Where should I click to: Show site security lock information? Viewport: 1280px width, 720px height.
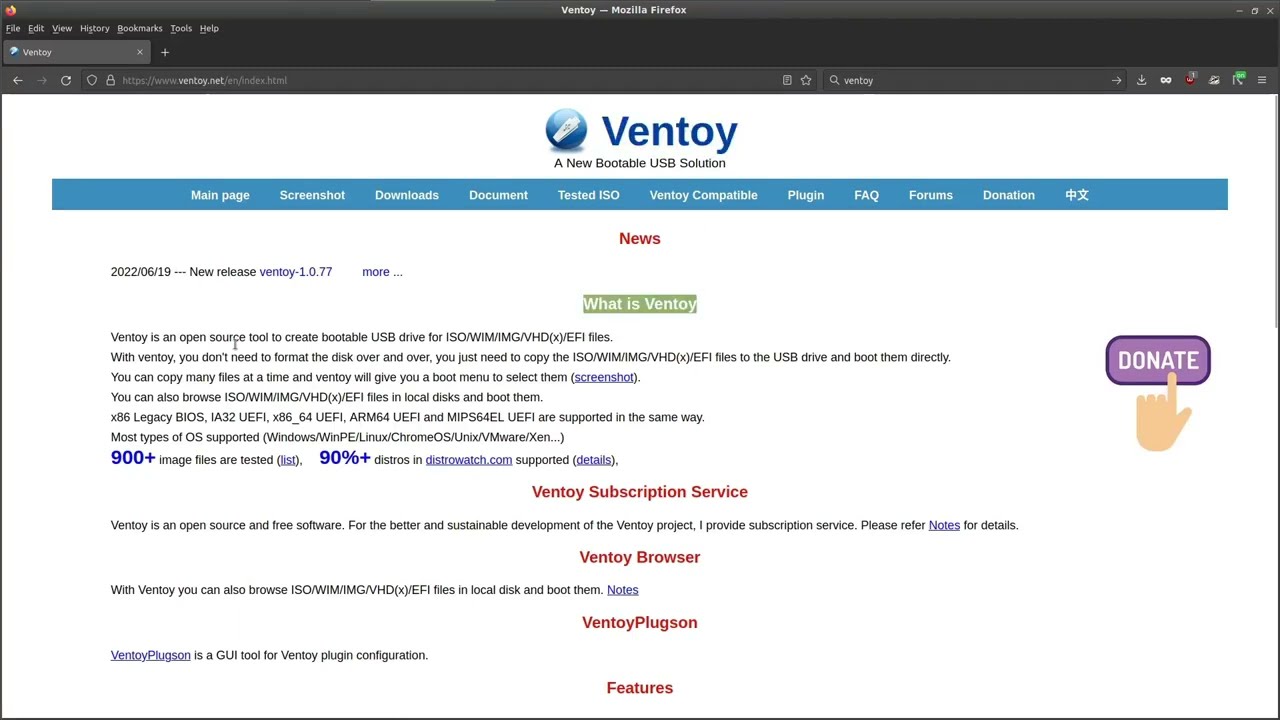110,80
